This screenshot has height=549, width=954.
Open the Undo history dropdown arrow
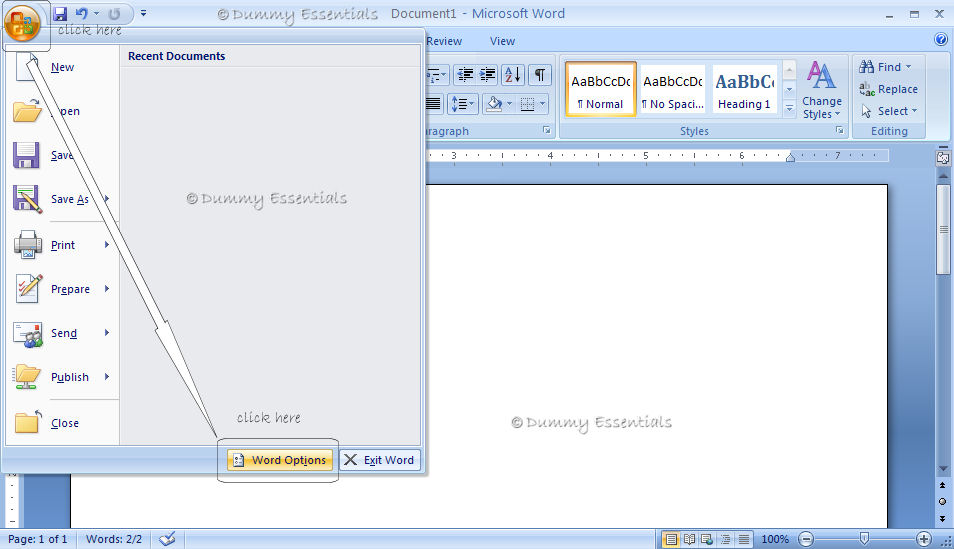click(x=96, y=13)
